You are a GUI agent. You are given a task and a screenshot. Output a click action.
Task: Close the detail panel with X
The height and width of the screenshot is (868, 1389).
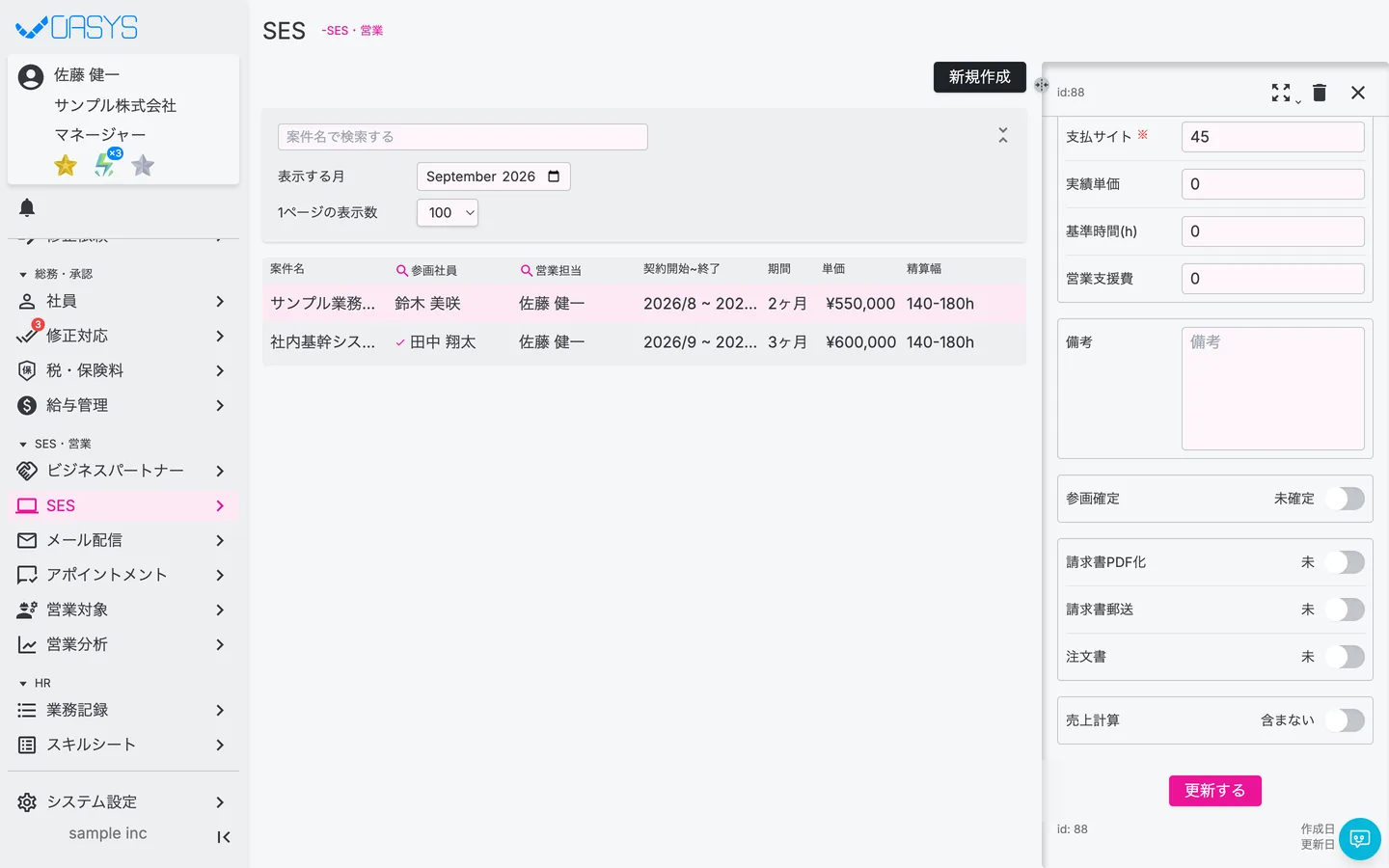(1358, 93)
